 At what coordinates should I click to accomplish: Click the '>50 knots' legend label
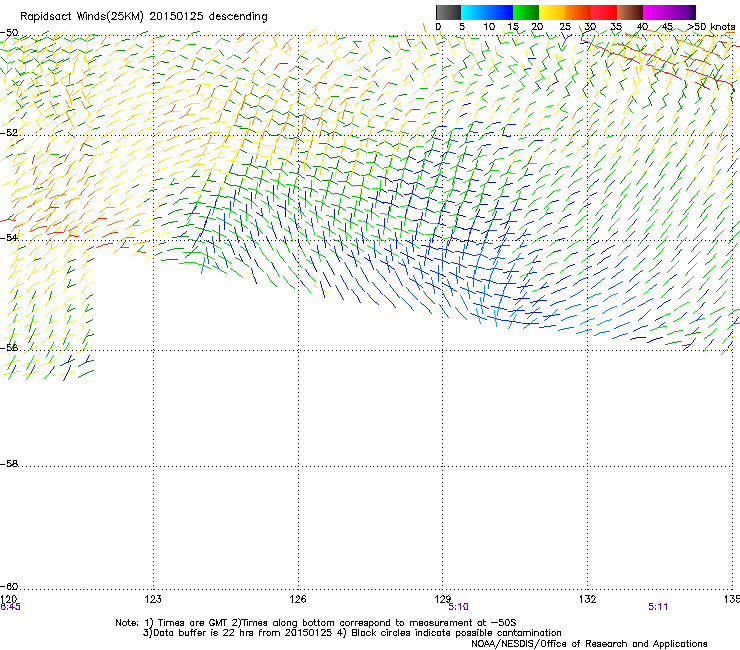click(x=712, y=27)
